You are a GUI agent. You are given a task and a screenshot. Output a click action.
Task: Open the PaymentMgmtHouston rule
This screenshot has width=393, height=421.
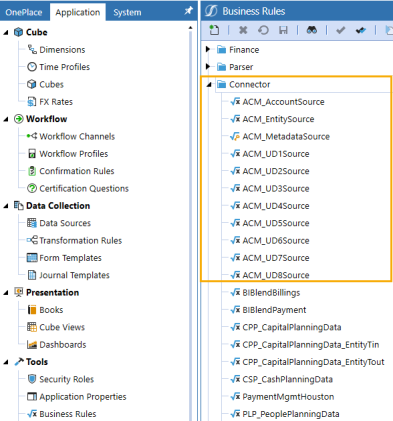288,396
